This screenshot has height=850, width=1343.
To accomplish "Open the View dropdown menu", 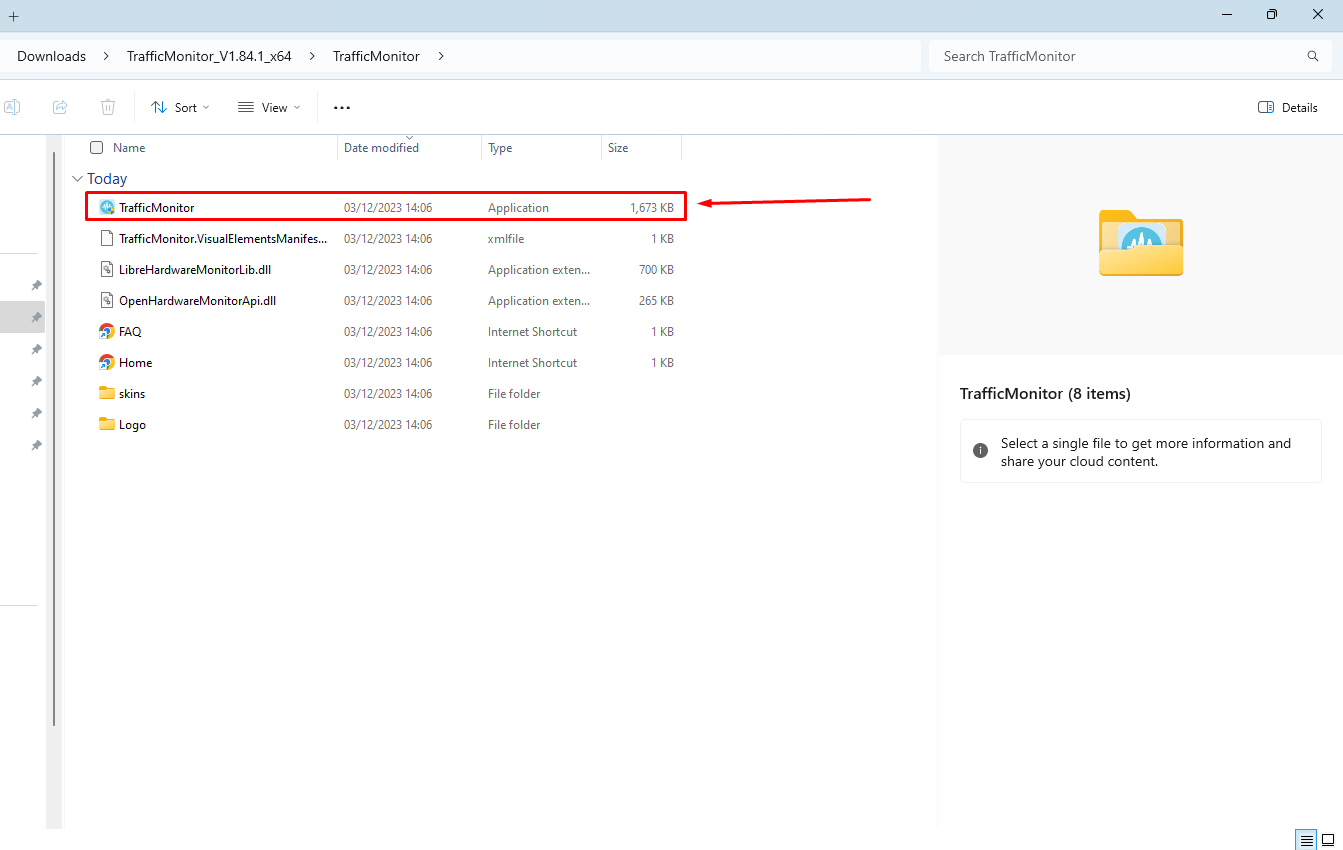I will tap(269, 107).
